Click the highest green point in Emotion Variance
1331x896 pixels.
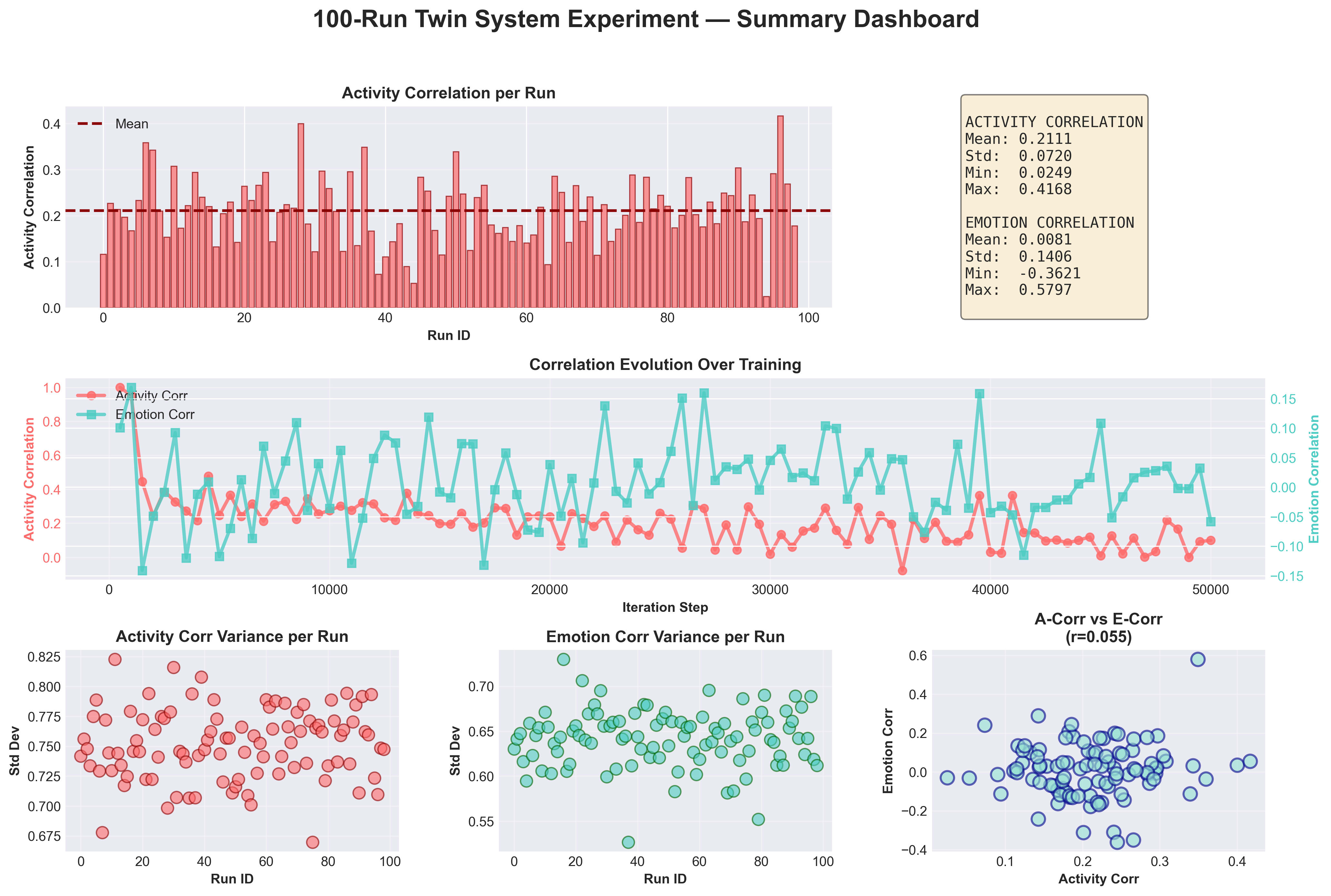pos(563,659)
